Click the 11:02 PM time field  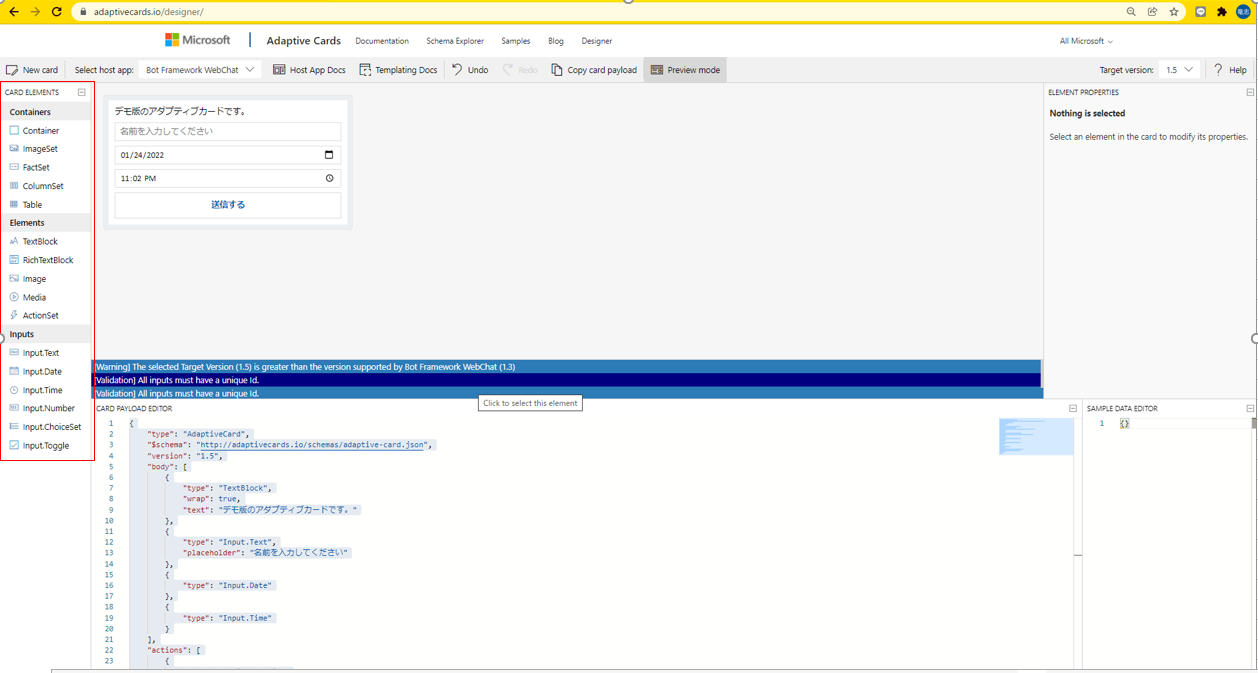tap(228, 178)
